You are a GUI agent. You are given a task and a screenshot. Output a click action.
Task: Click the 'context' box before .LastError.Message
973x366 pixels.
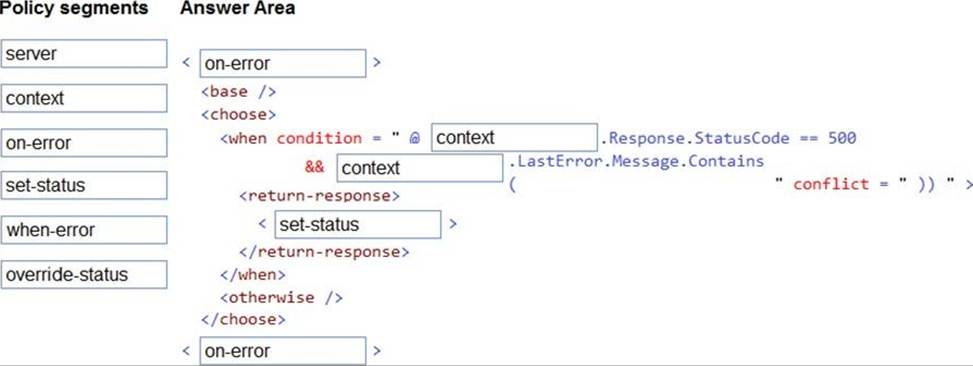pos(420,168)
